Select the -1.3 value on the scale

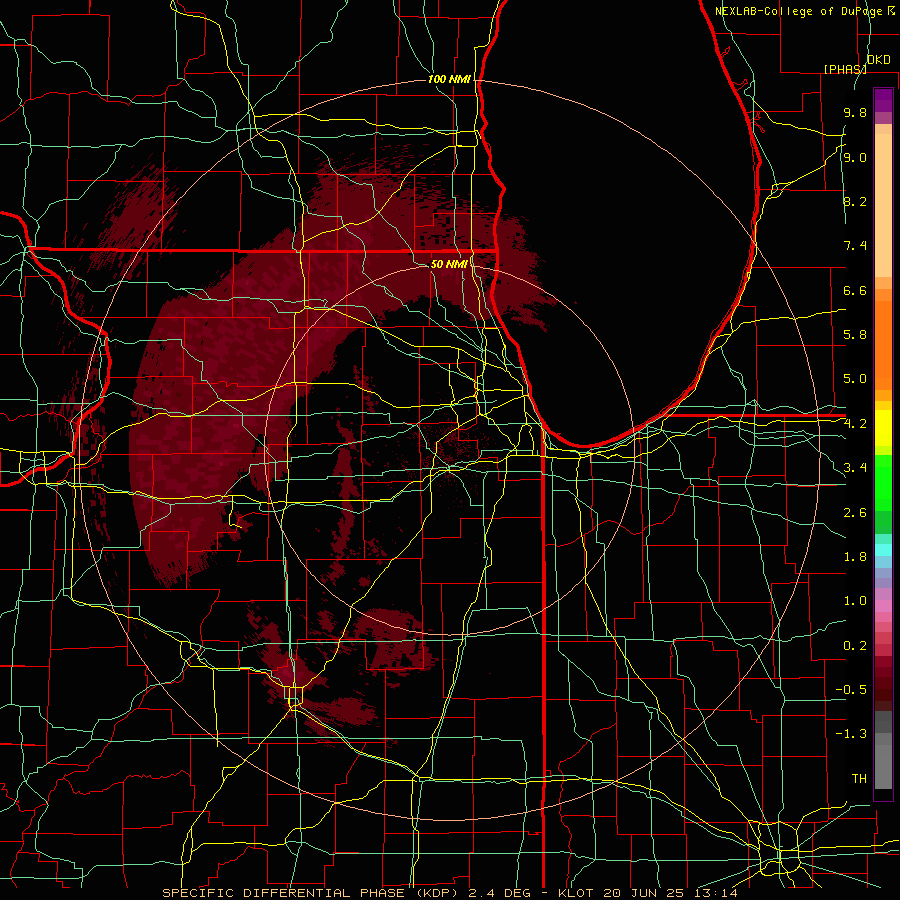click(851, 734)
